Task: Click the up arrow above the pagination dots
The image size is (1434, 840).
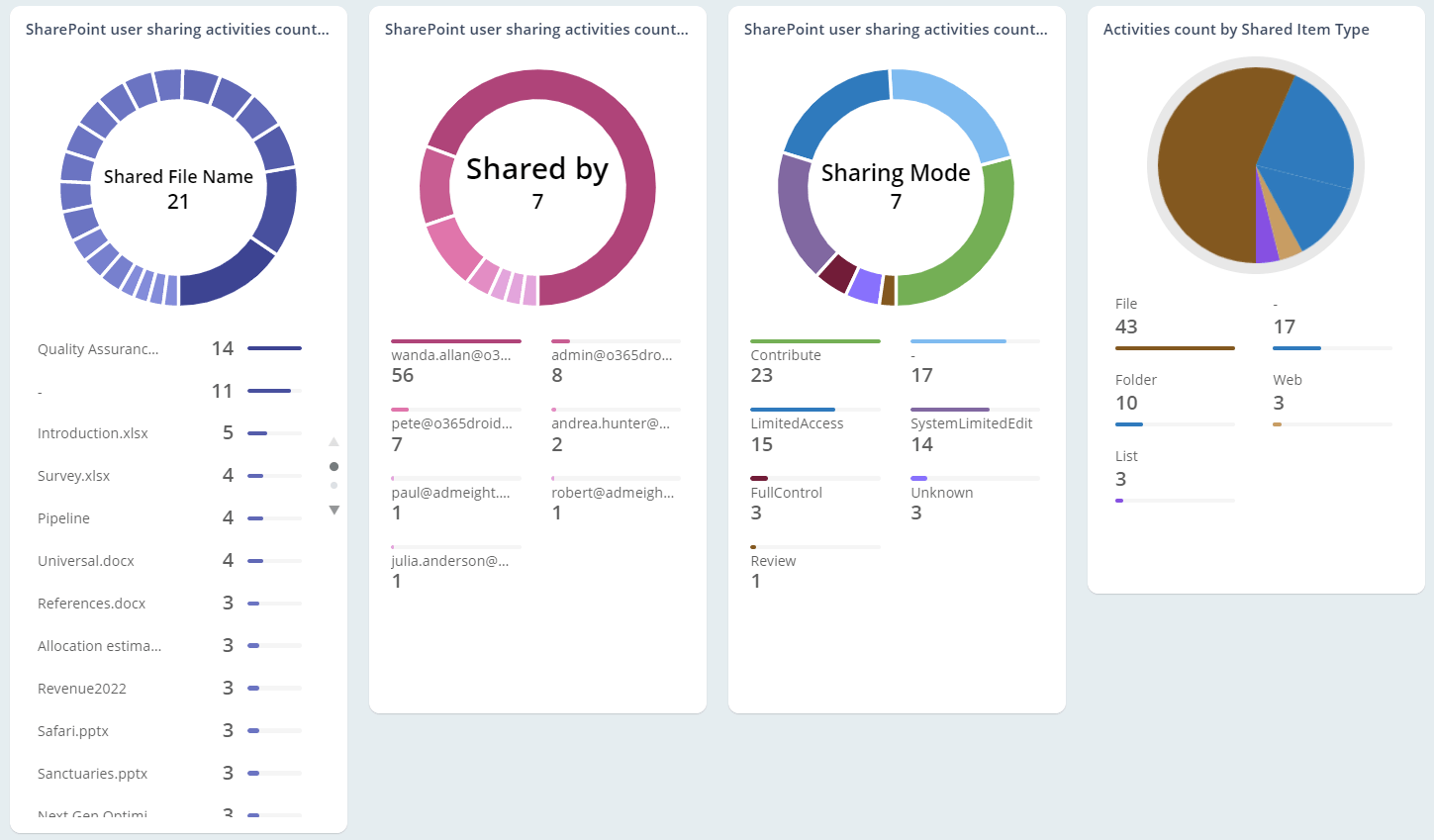Action: 334,440
